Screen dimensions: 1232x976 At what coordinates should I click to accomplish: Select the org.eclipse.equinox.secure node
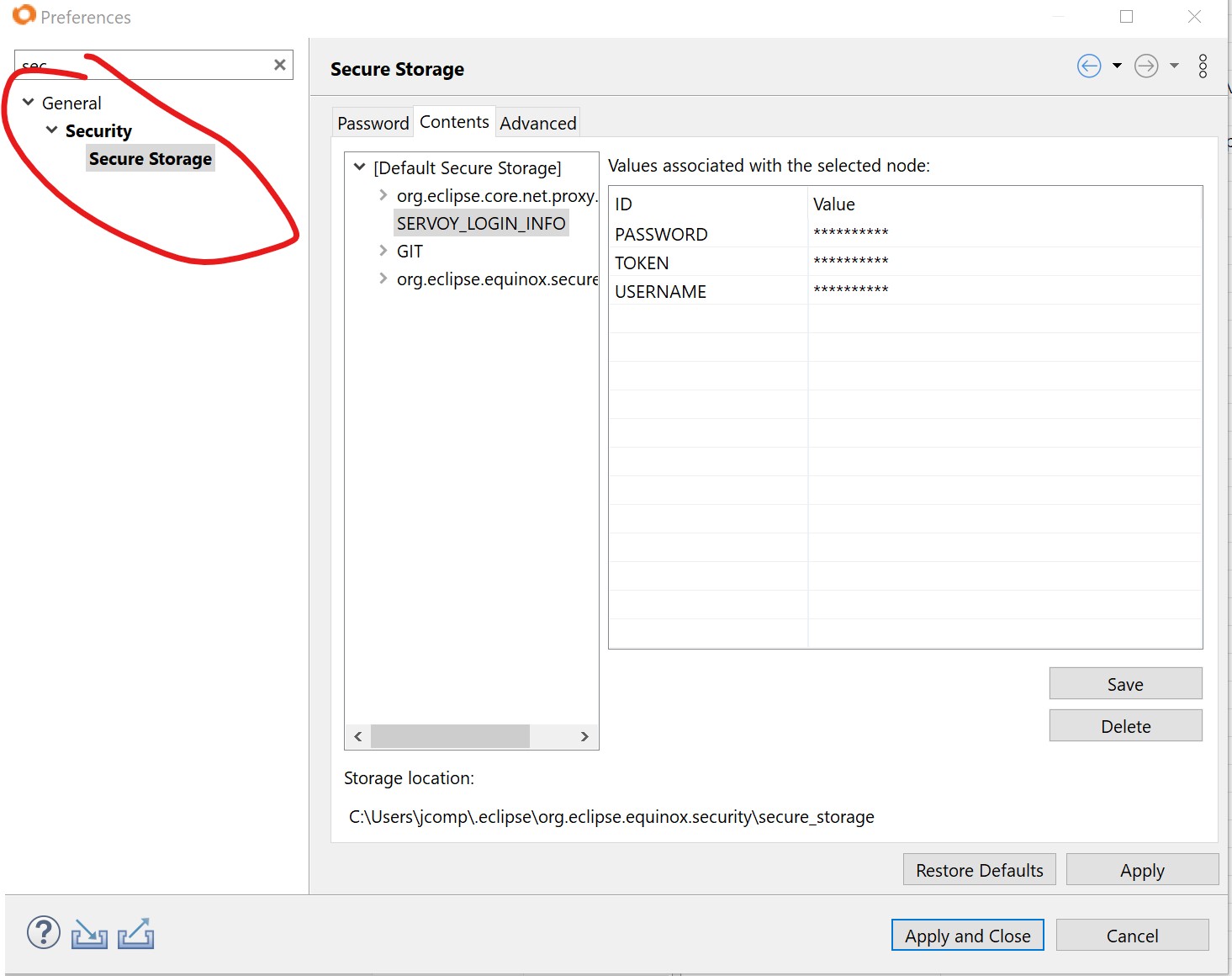pyautogui.click(x=497, y=279)
